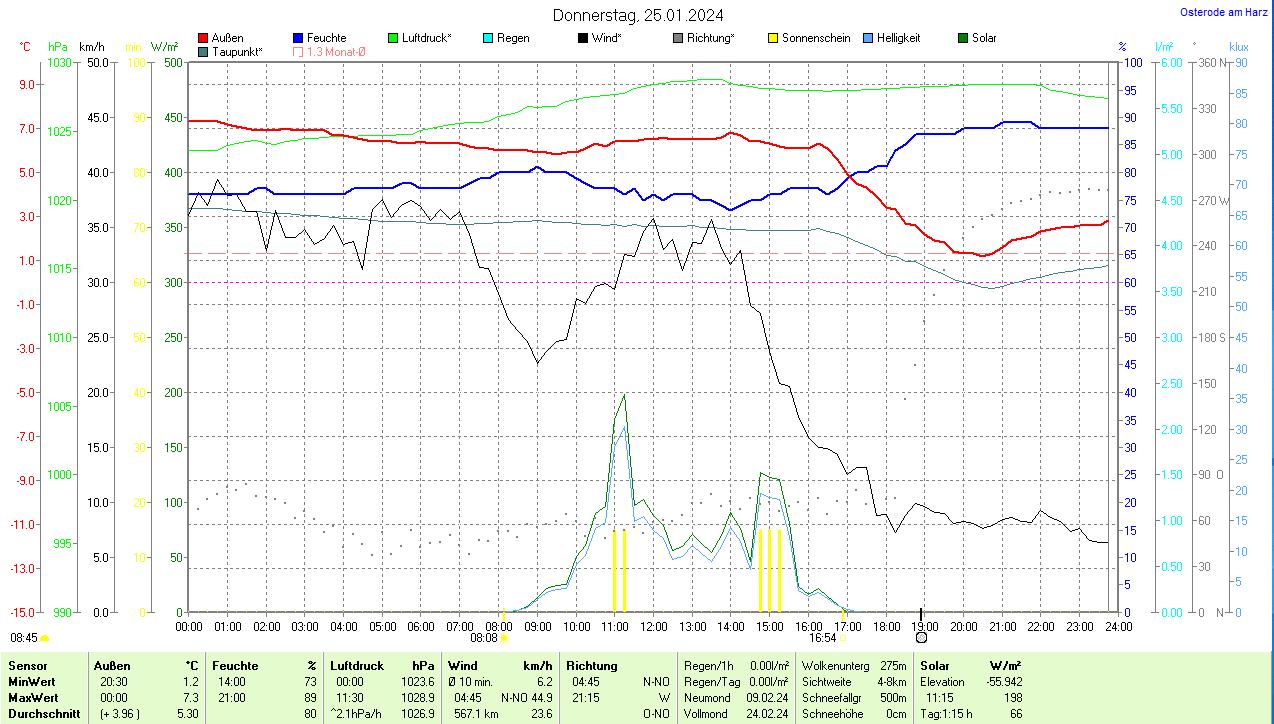This screenshot has width=1274, height=724.
Task: Toggle the 1.3 Monat-Ø legend box
Action: 298,51
